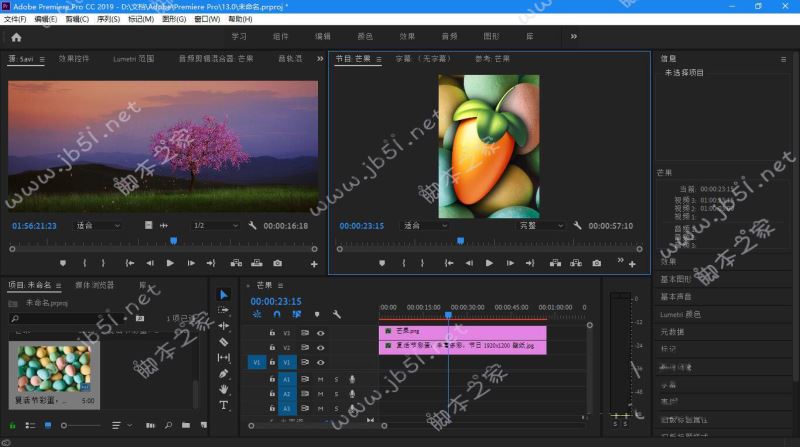Open the 颜色 workspace
The image size is (800, 447).
click(365, 37)
